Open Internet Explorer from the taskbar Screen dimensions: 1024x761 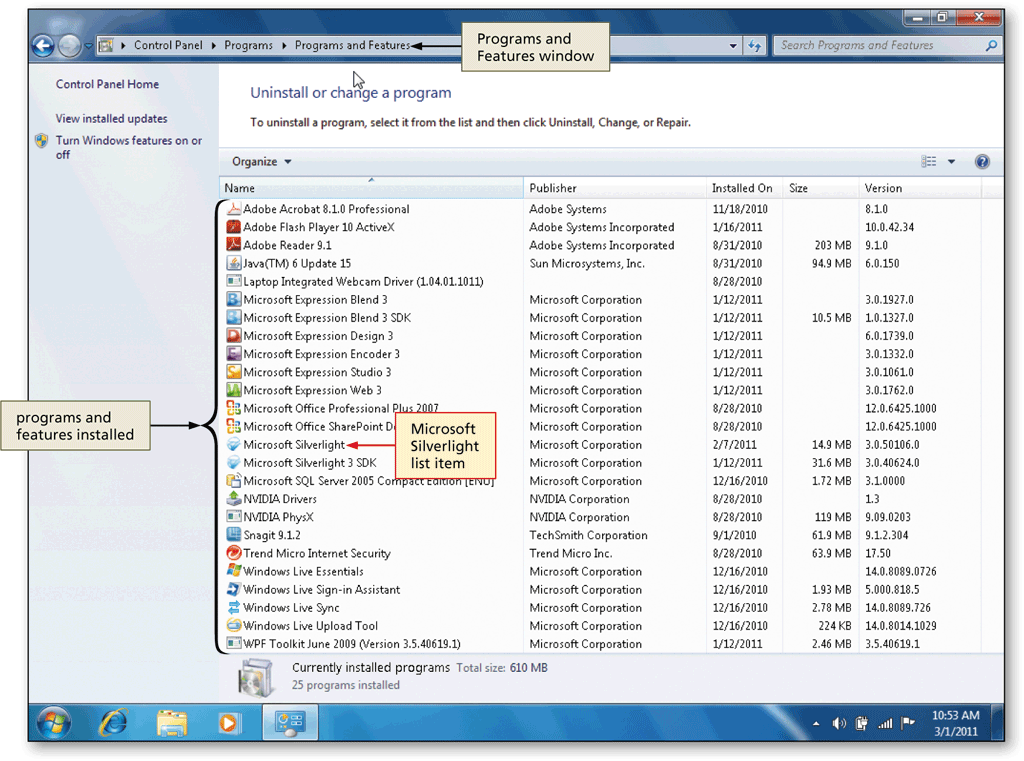[x=114, y=722]
